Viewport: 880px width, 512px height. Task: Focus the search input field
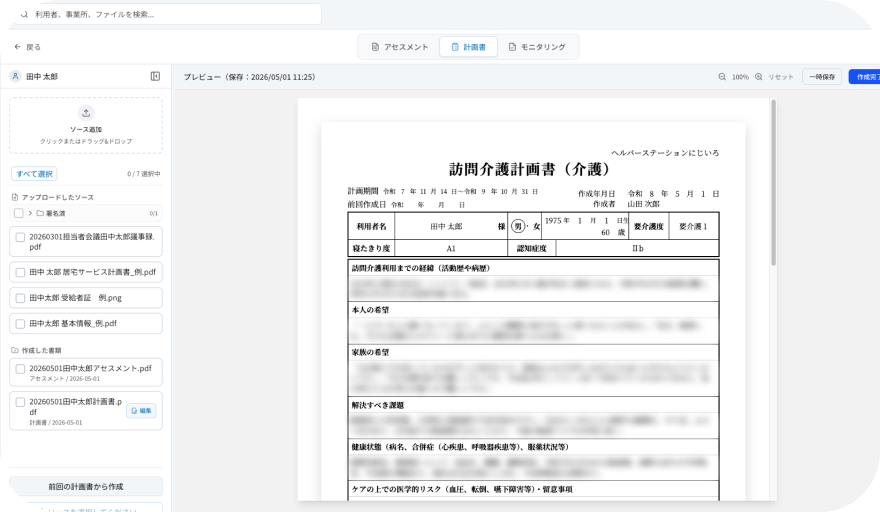tap(168, 15)
